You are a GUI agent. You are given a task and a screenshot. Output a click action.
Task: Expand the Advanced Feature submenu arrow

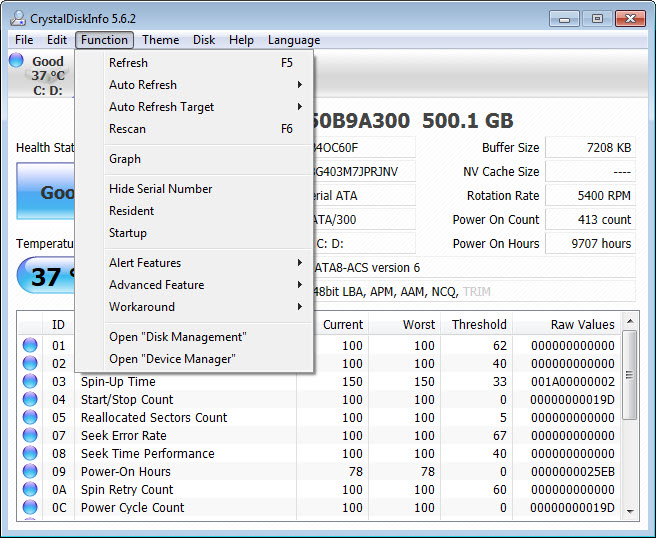[300, 284]
